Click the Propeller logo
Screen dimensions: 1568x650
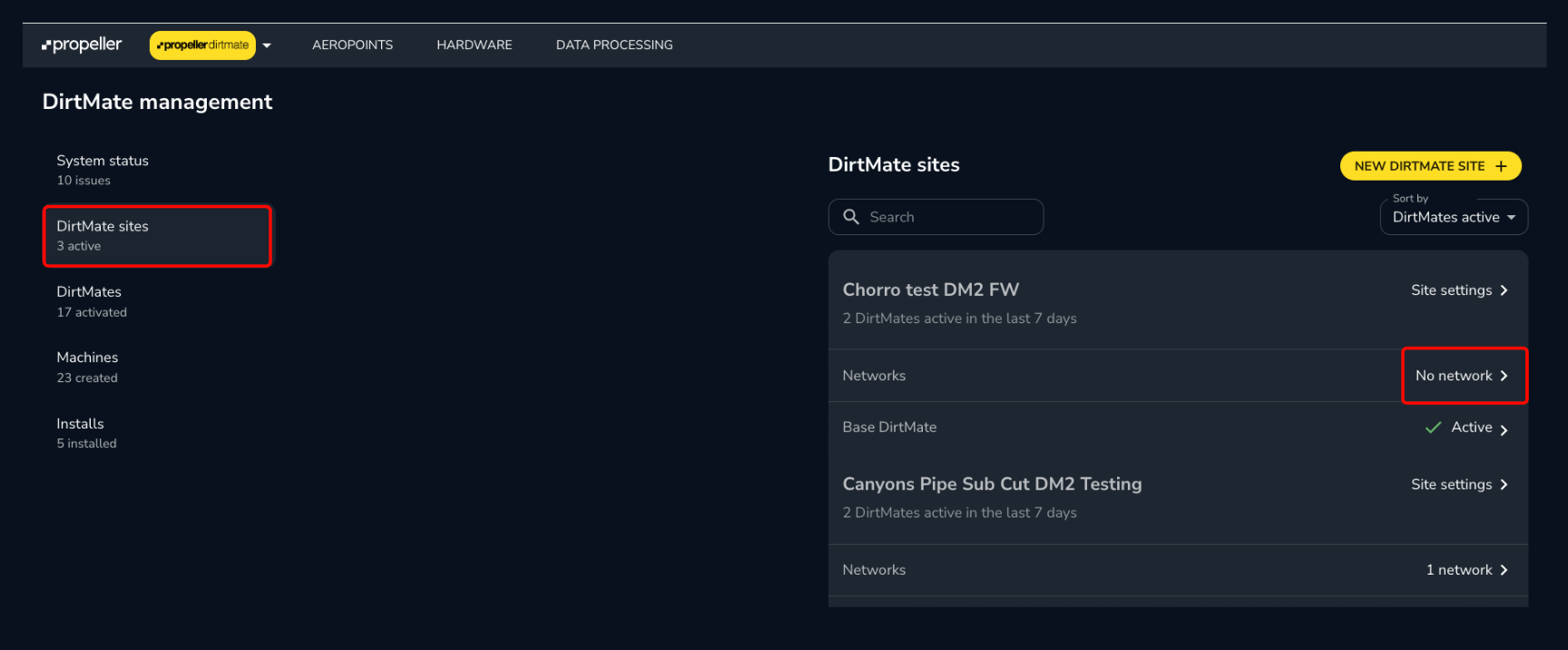point(82,44)
